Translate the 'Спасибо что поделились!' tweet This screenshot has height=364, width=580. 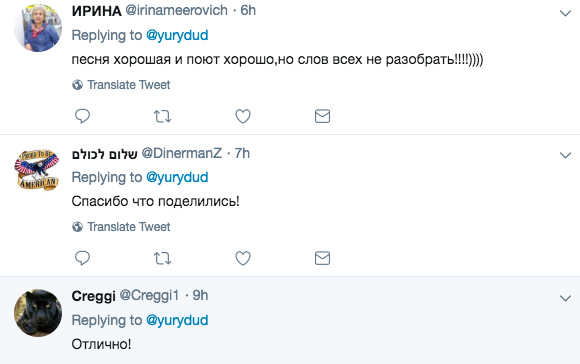click(121, 227)
